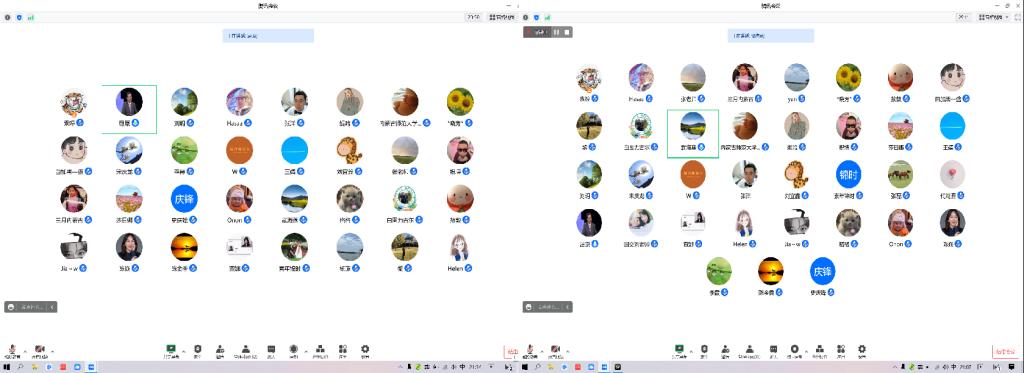
Task: Expand the arrow beside the left window's microphone
Action: point(25,351)
